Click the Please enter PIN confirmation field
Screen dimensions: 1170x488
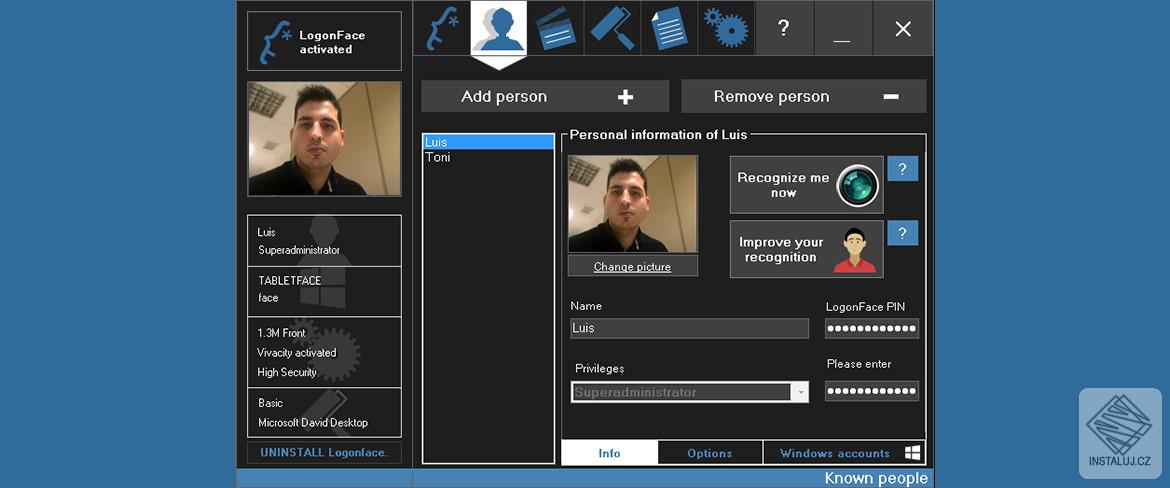(872, 391)
